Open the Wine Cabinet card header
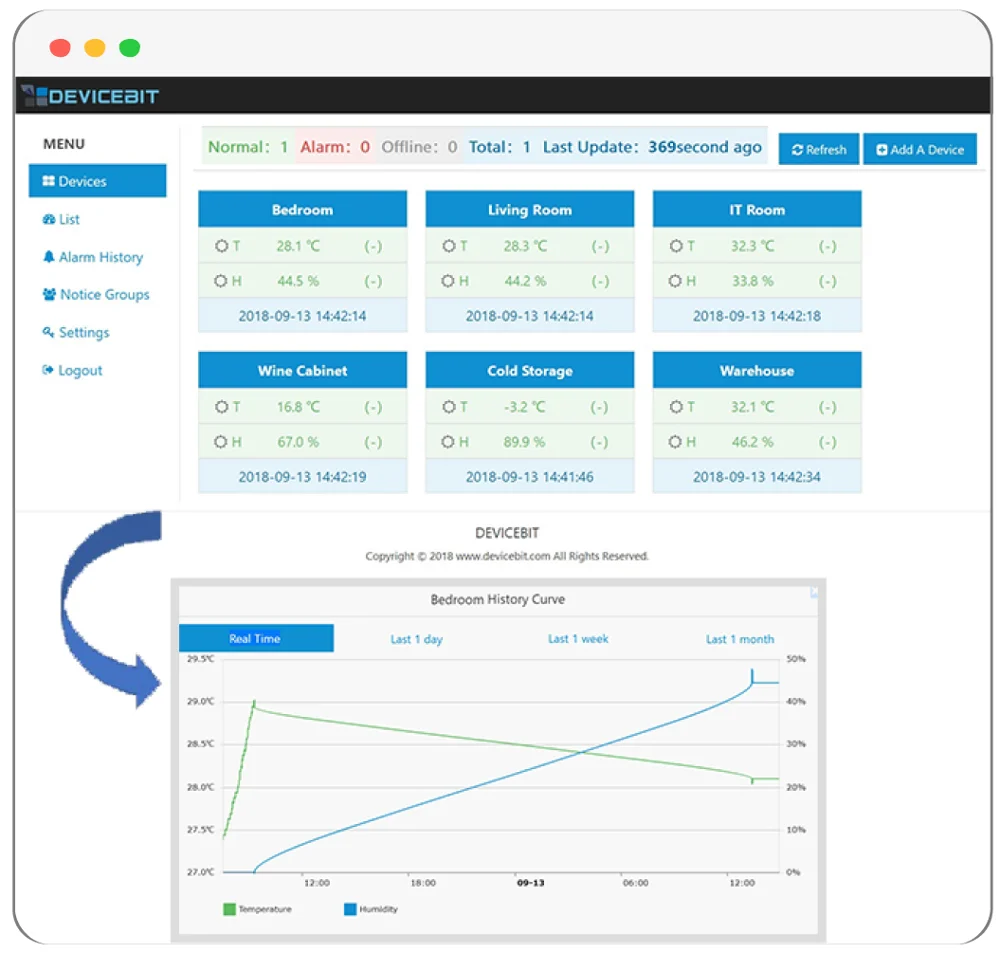Screen dimensions: 1000x953 click(302, 370)
